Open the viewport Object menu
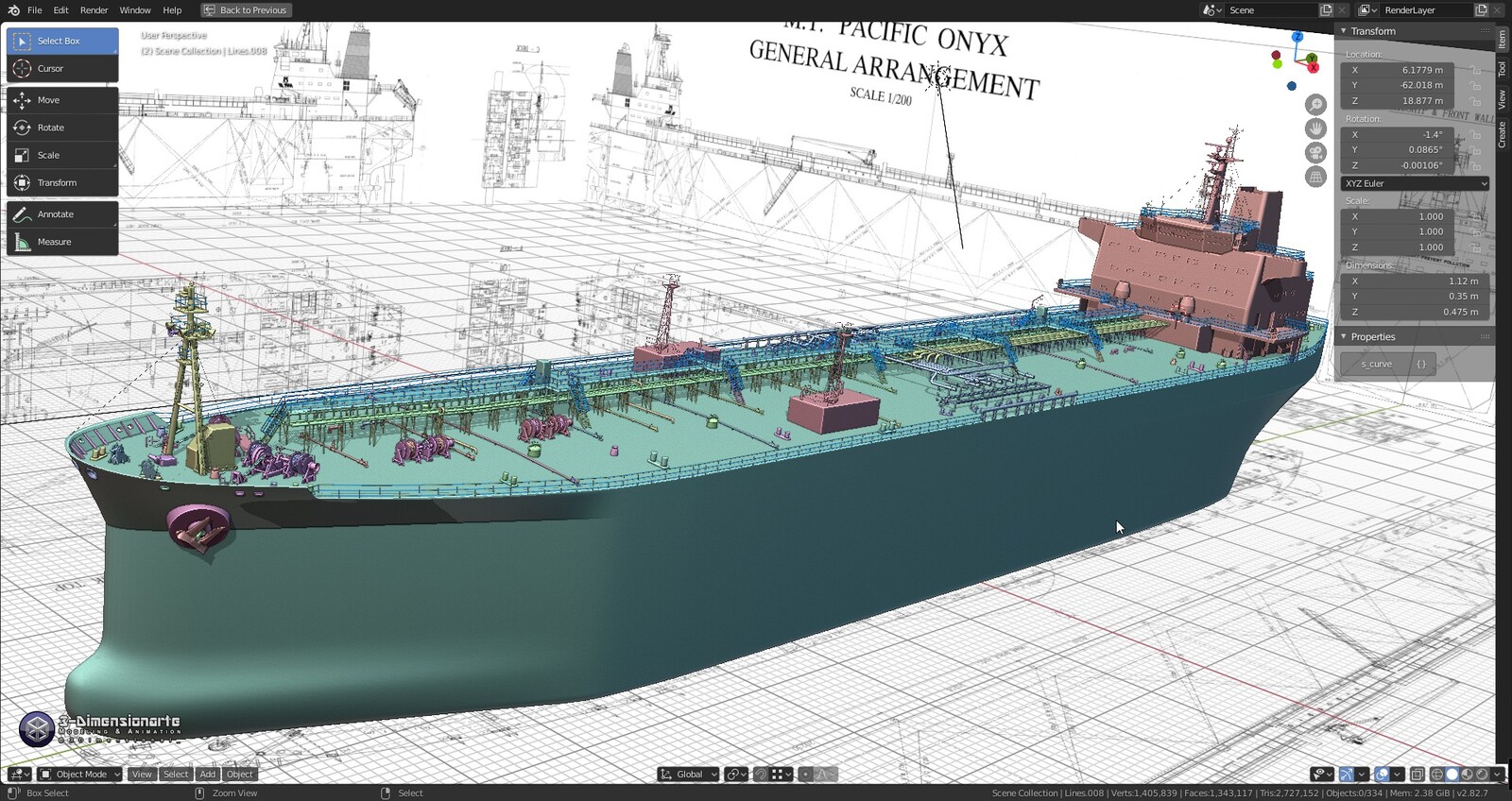This screenshot has height=801, width=1512. (240, 774)
